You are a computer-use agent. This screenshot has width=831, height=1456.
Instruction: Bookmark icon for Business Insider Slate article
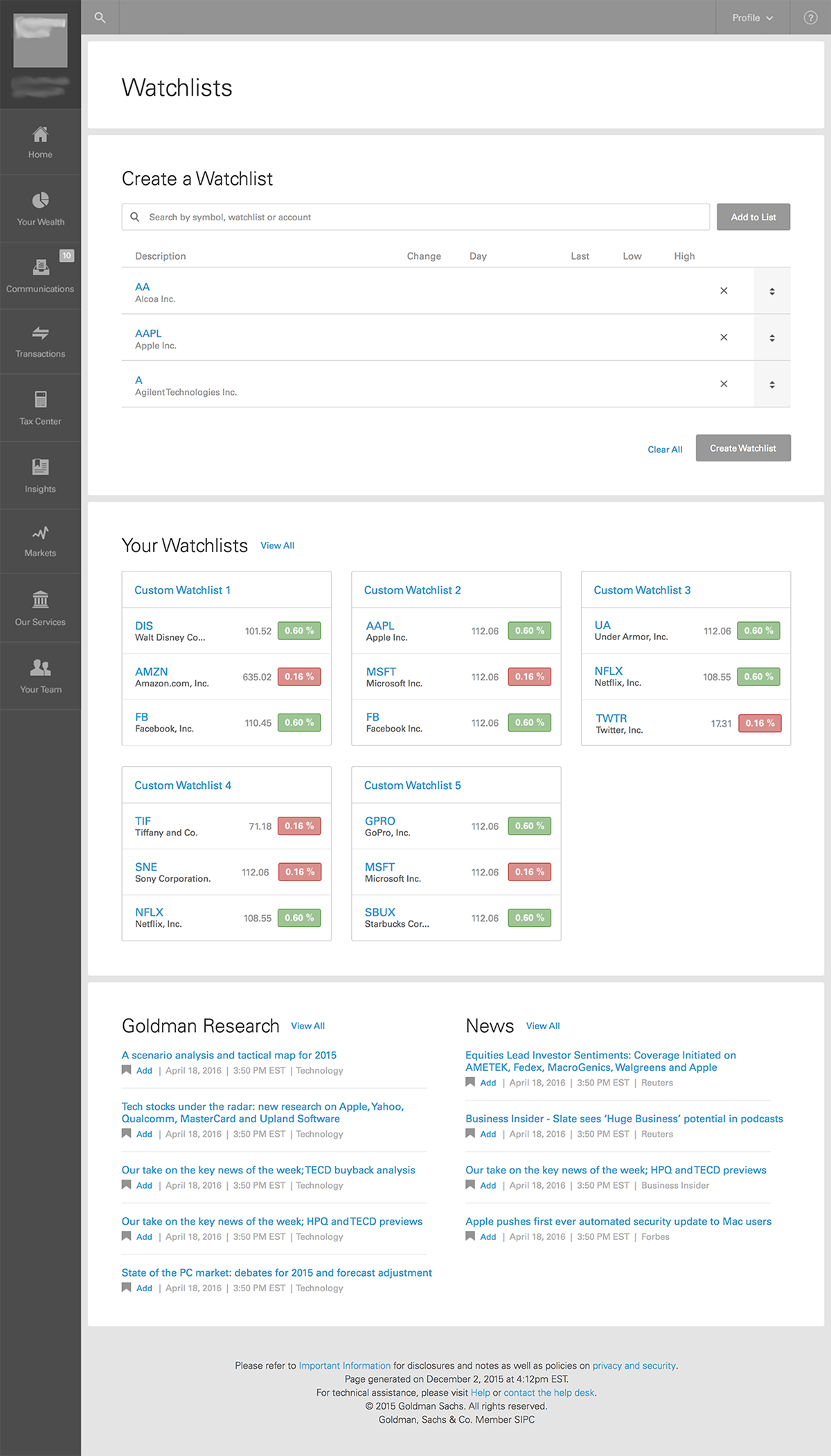tap(470, 1134)
